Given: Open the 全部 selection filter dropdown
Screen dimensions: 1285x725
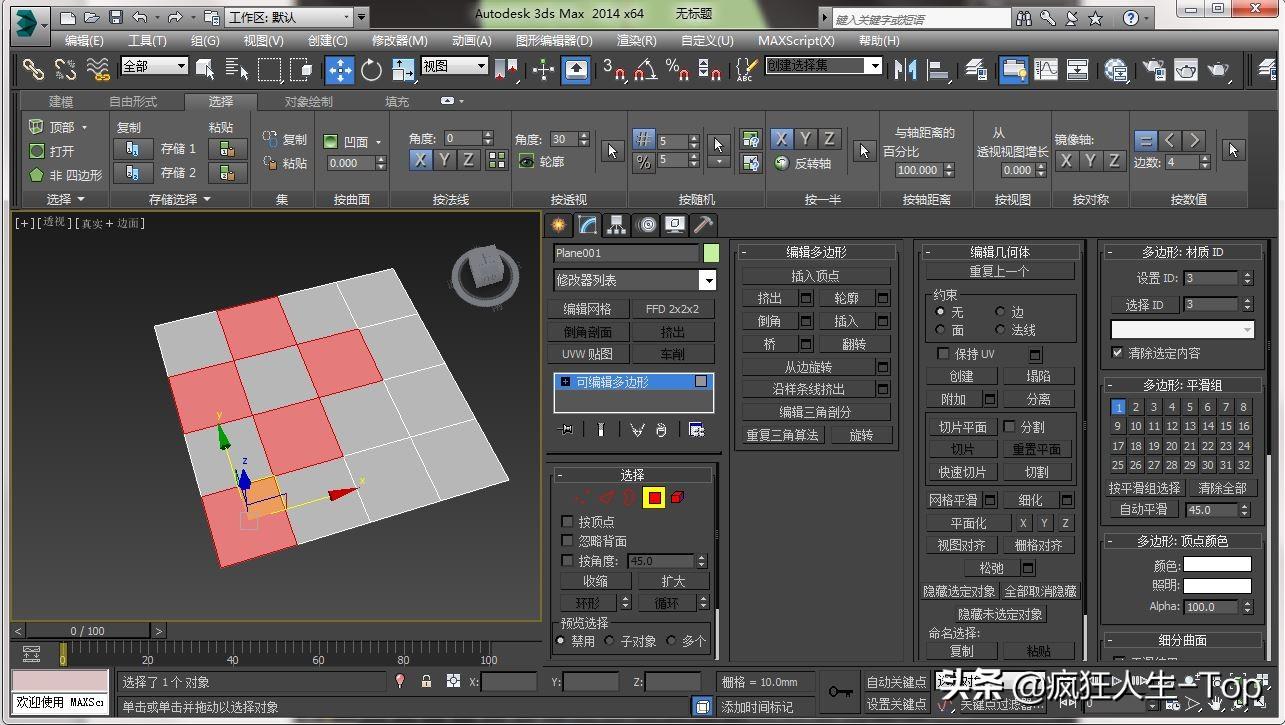Looking at the screenshot, I should click(x=154, y=66).
